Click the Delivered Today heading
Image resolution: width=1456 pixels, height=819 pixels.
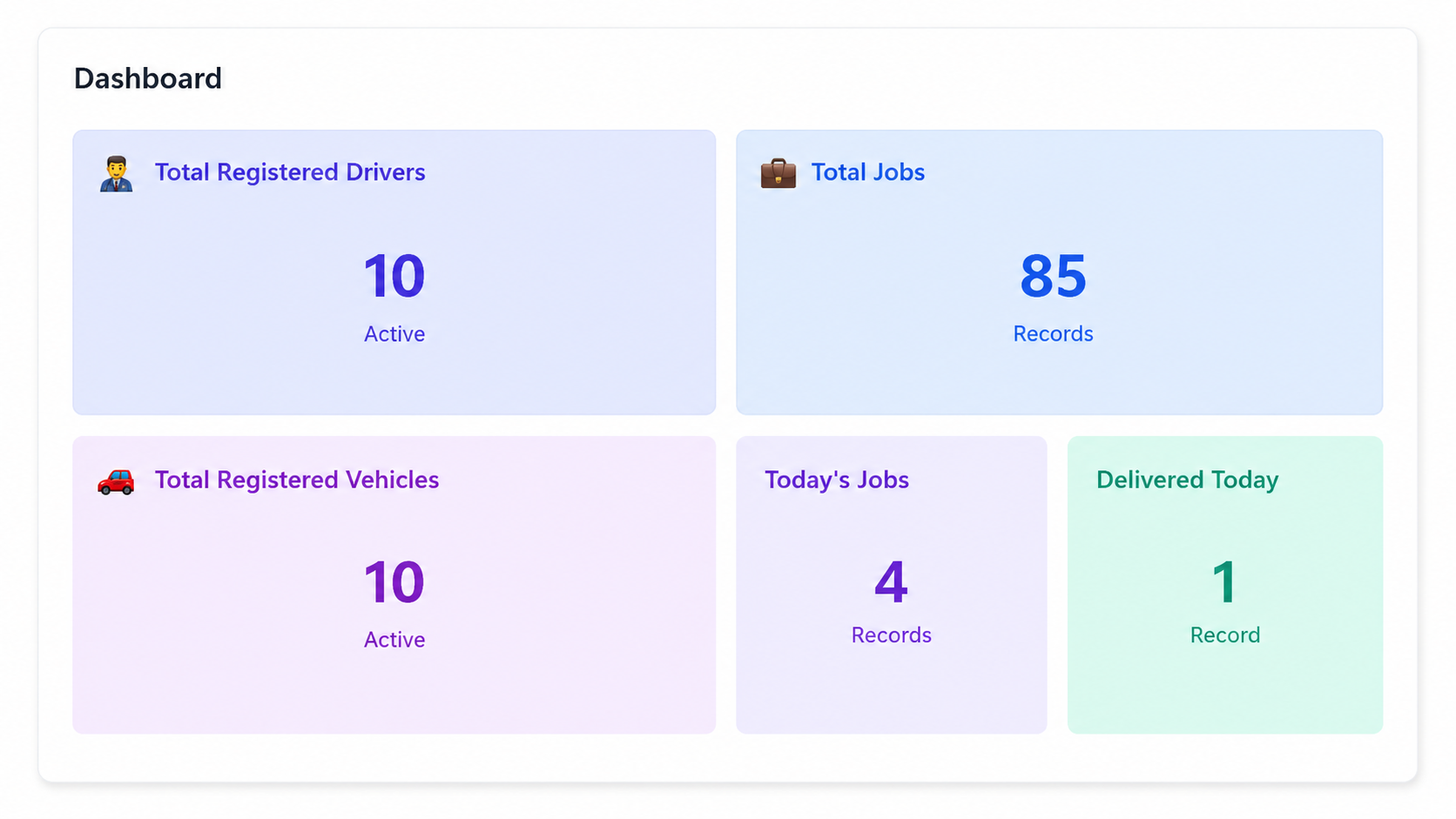[1187, 480]
